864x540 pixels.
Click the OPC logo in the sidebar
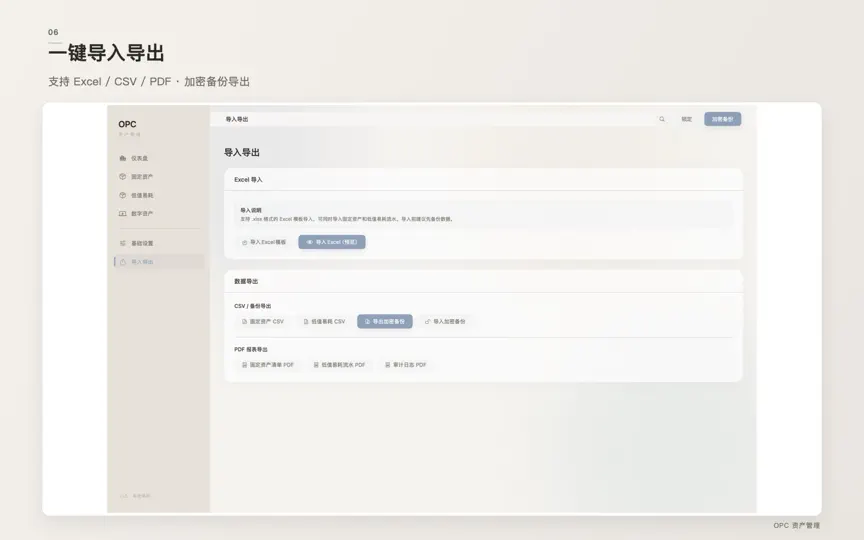click(127, 125)
